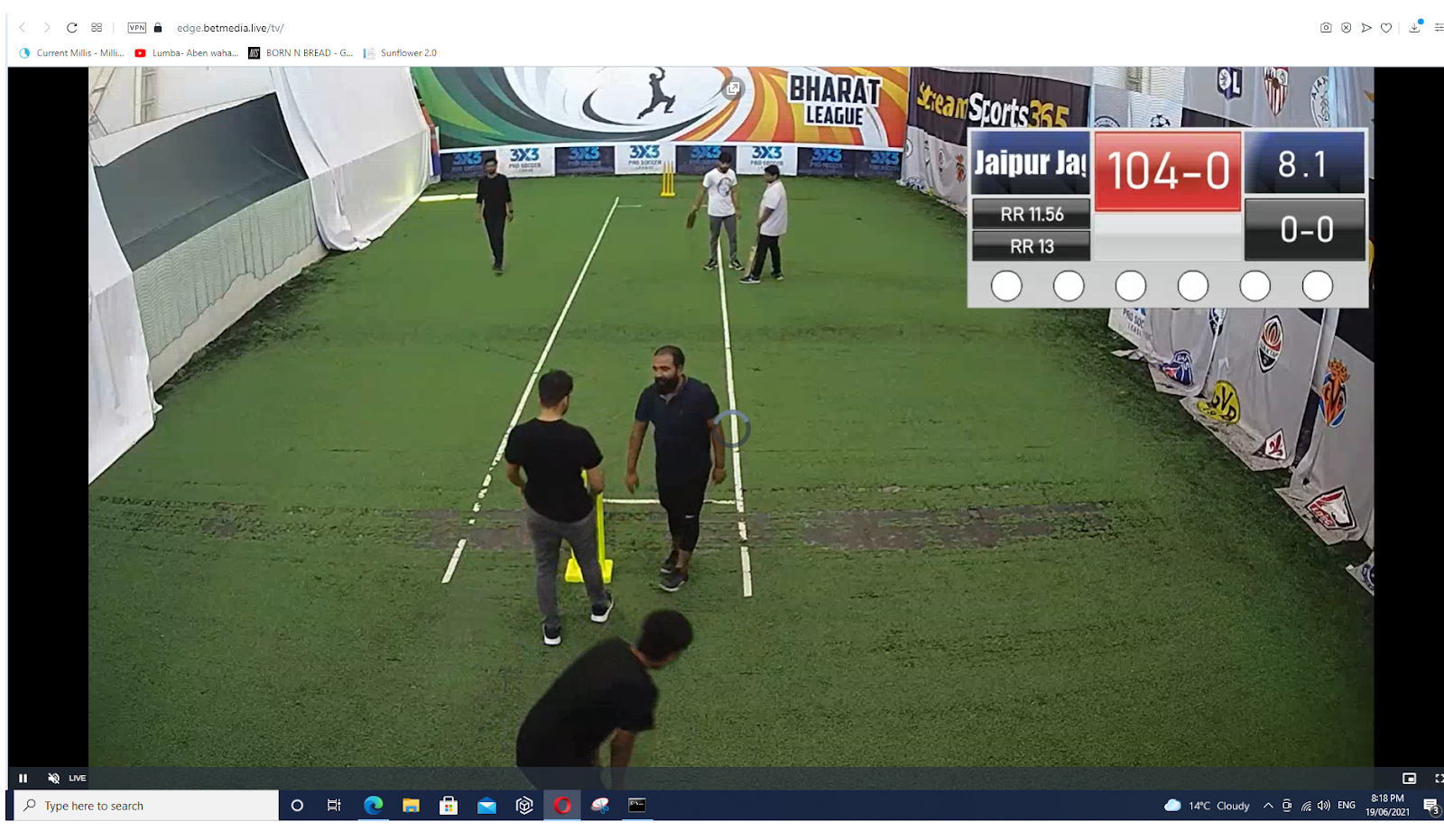
Task: Open the pink-and-blue app on taskbar
Action: [600, 806]
